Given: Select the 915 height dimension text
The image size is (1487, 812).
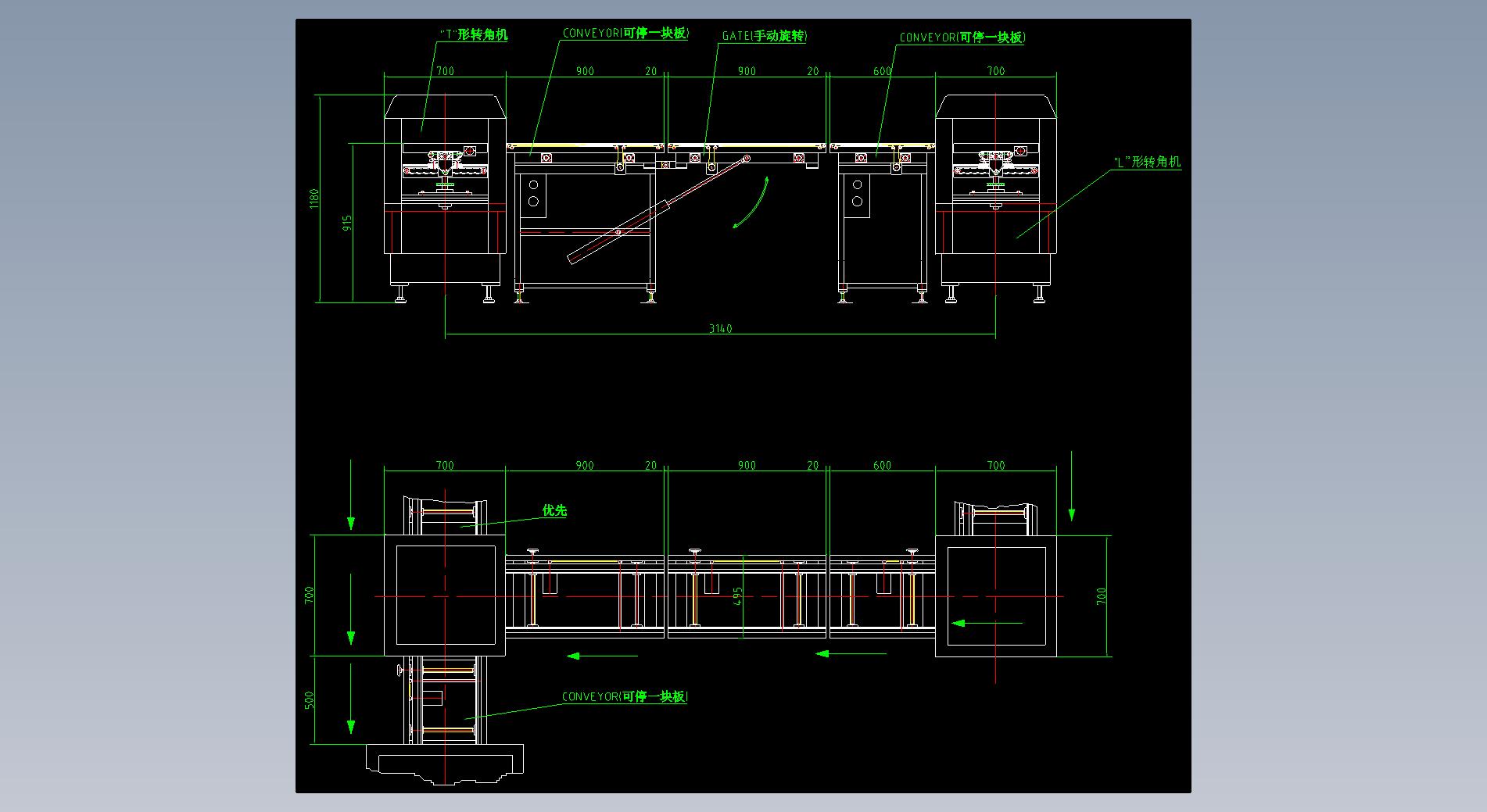Looking at the screenshot, I should pyautogui.click(x=348, y=223).
